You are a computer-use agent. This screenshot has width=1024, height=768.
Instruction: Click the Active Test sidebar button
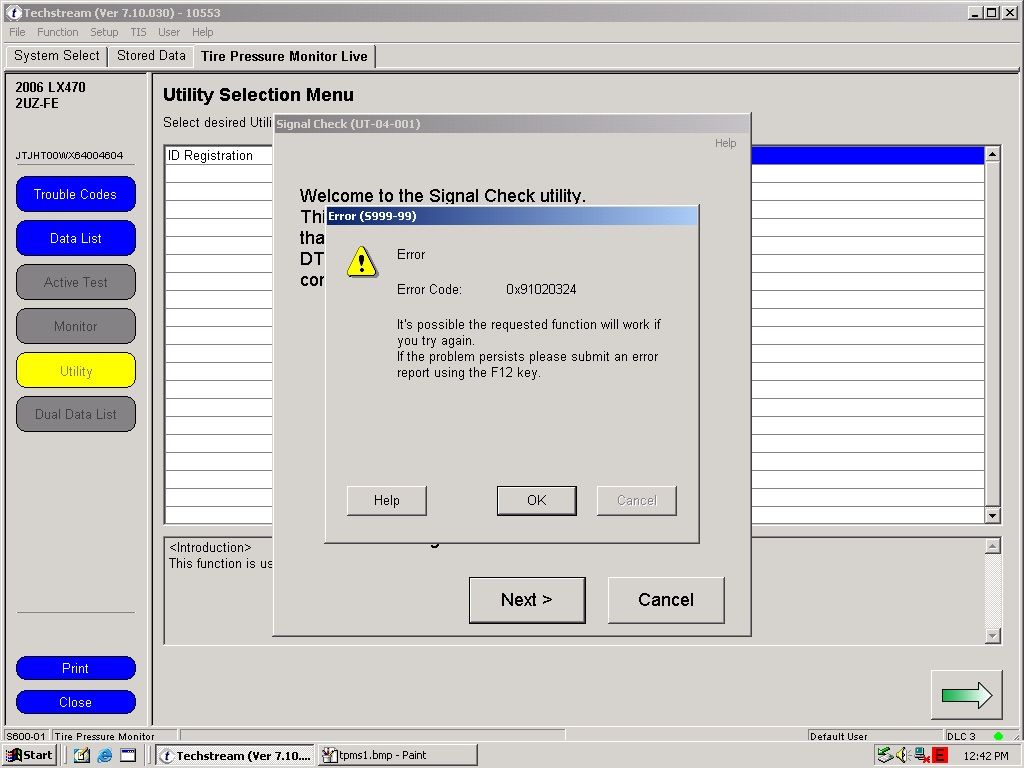click(x=76, y=282)
